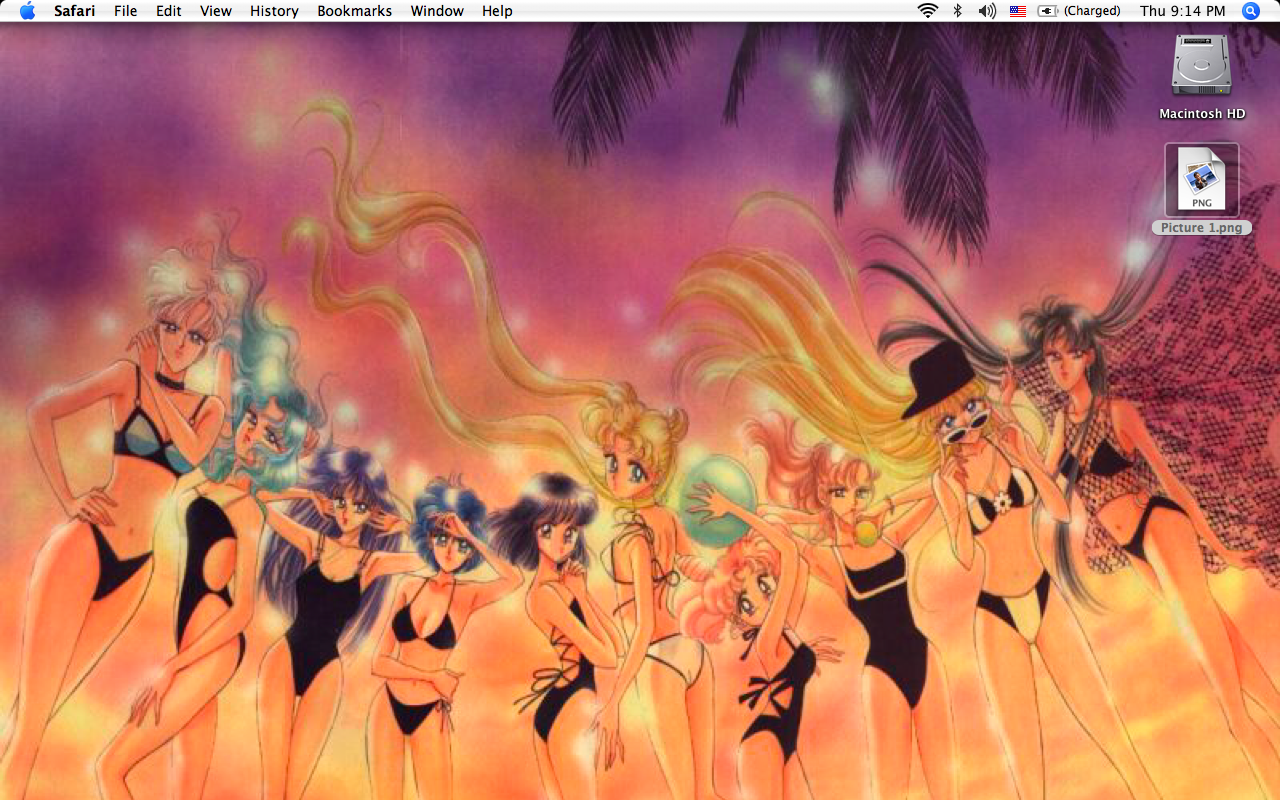The width and height of the screenshot is (1280, 800).
Task: Click the Wi-Fi status icon
Action: pyautogui.click(x=928, y=11)
